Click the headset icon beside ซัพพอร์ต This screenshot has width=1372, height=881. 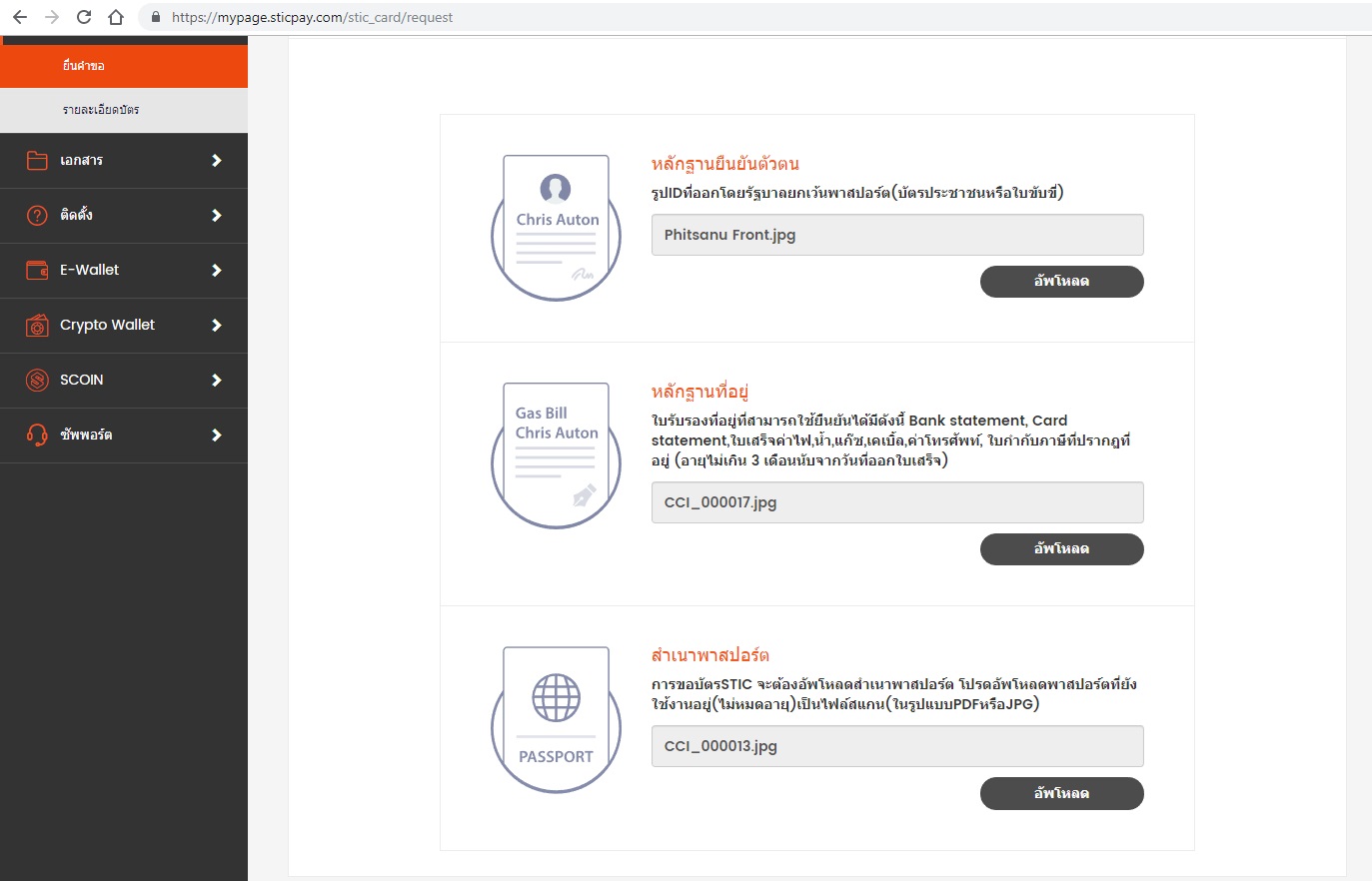coord(37,435)
